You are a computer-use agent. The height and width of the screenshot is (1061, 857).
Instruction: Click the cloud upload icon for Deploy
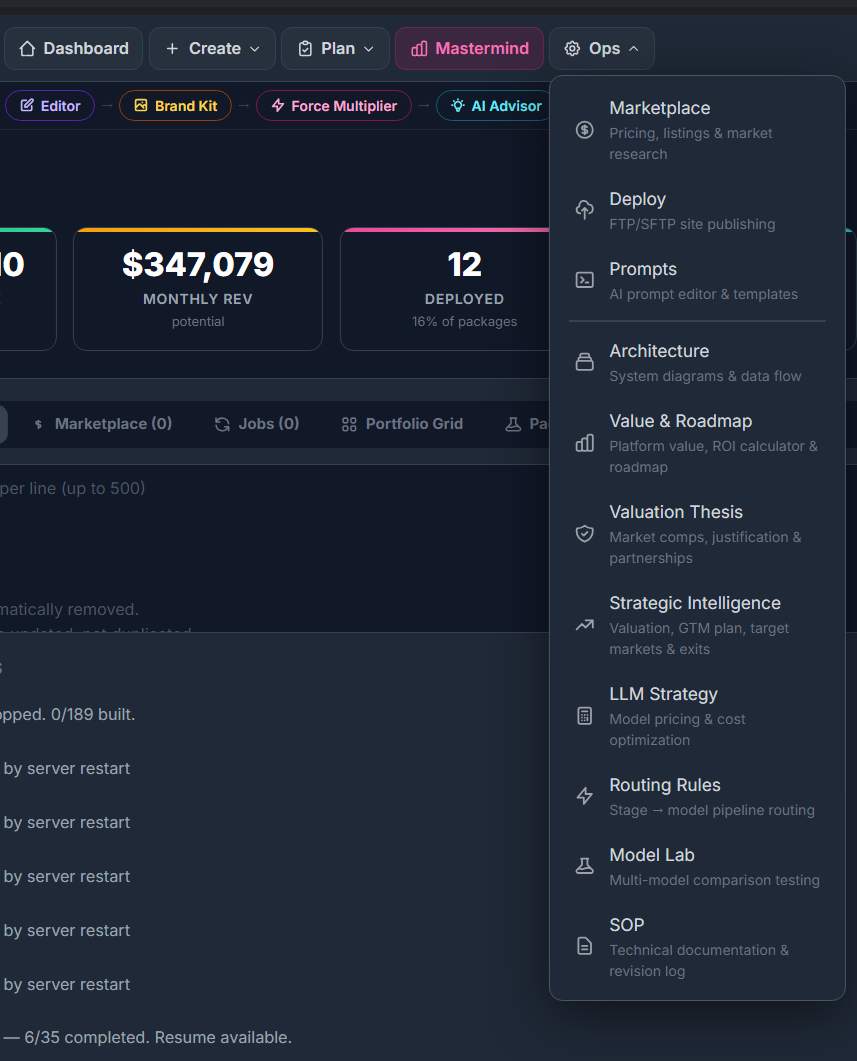pyautogui.click(x=585, y=210)
